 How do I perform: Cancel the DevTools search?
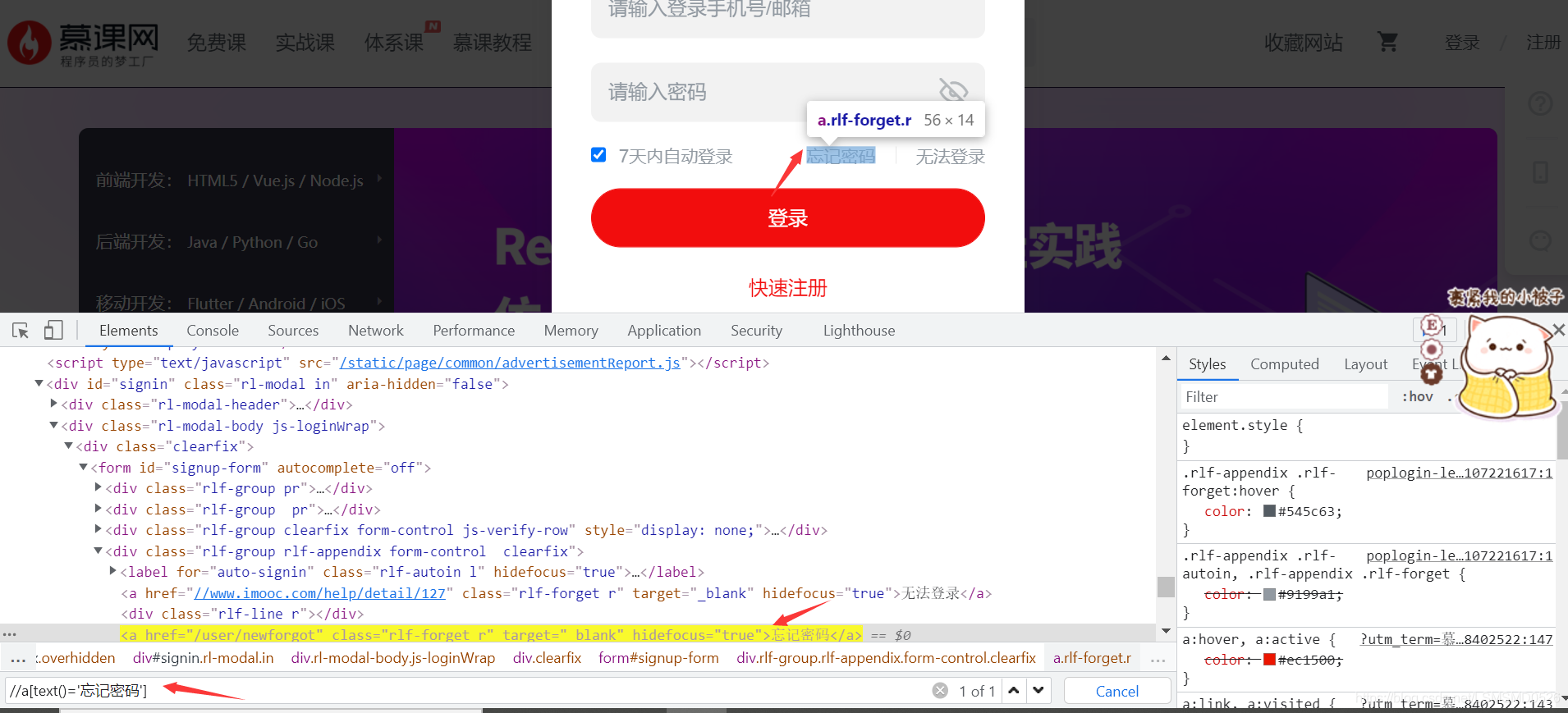click(x=1116, y=691)
